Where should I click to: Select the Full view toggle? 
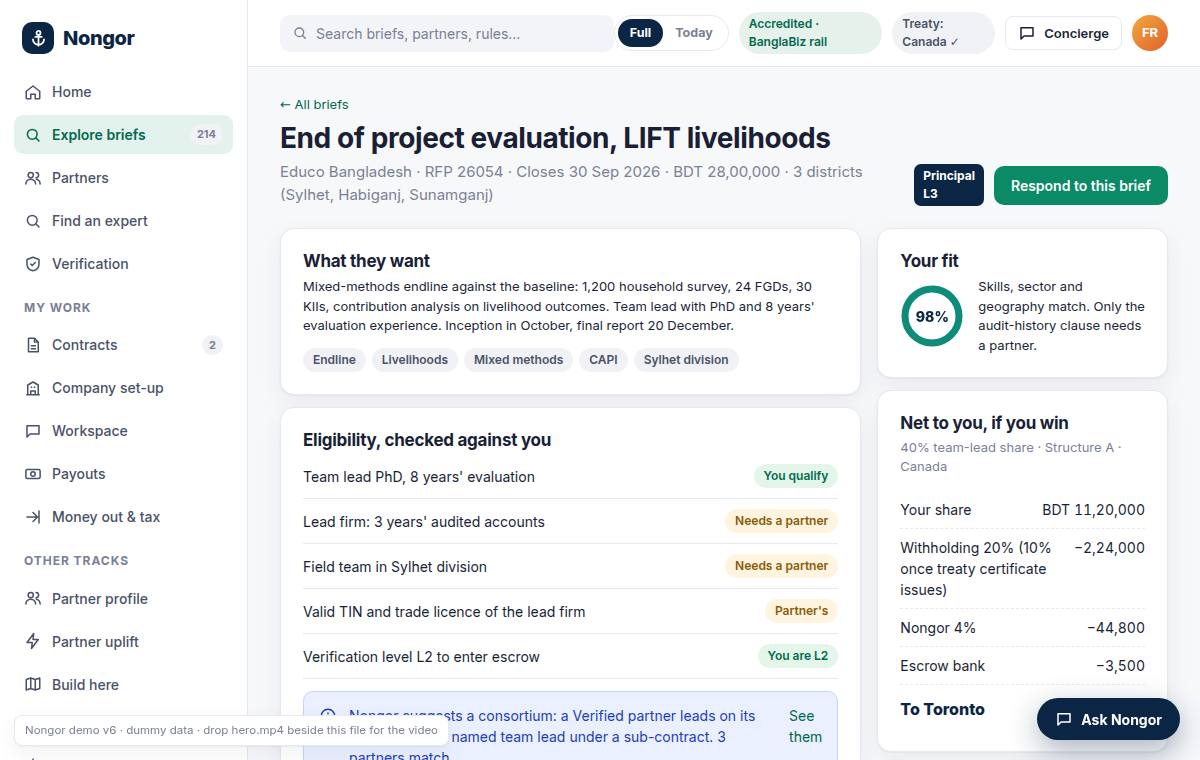coord(641,33)
